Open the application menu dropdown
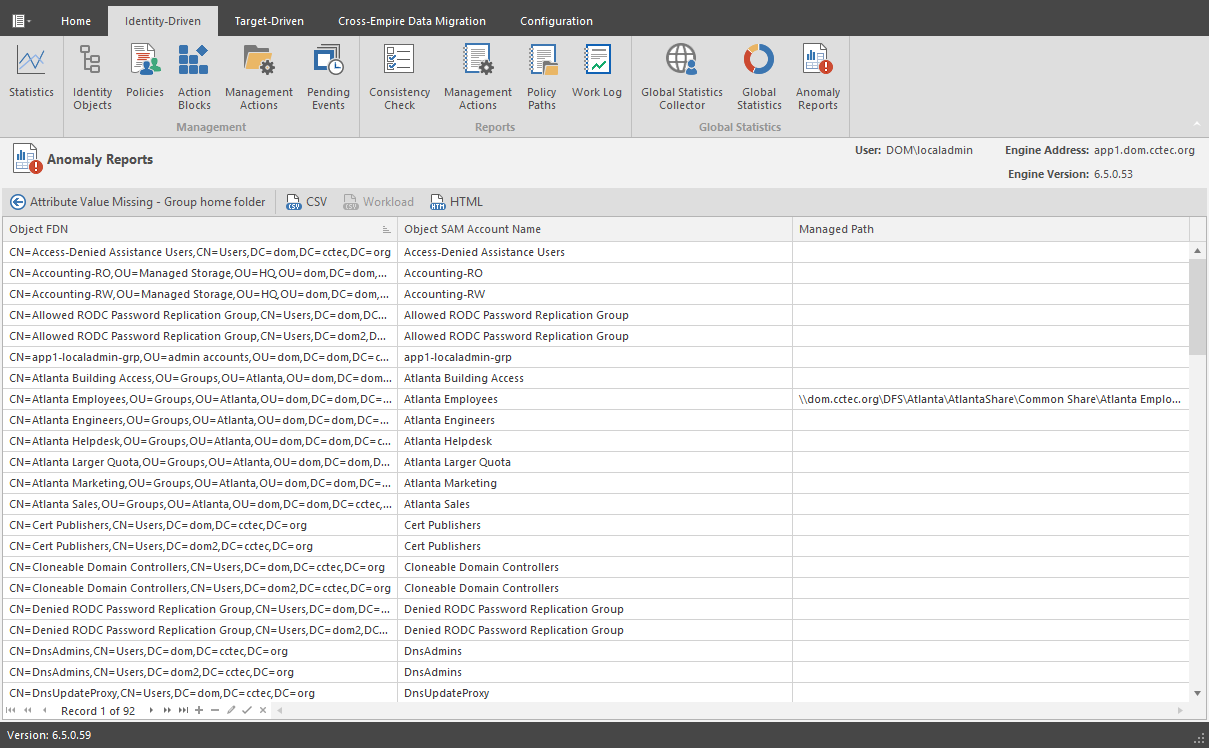The width and height of the screenshot is (1209, 748). 21,20
